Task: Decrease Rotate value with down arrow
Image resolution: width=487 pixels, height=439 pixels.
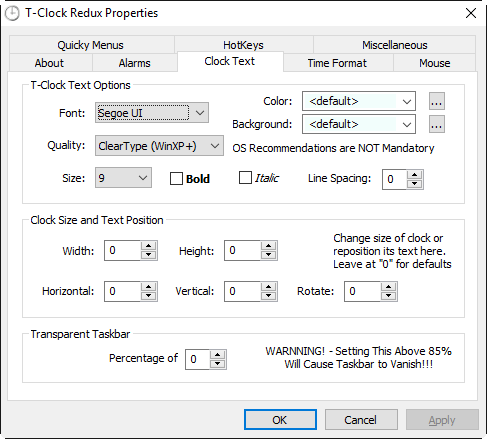Action: click(x=389, y=295)
